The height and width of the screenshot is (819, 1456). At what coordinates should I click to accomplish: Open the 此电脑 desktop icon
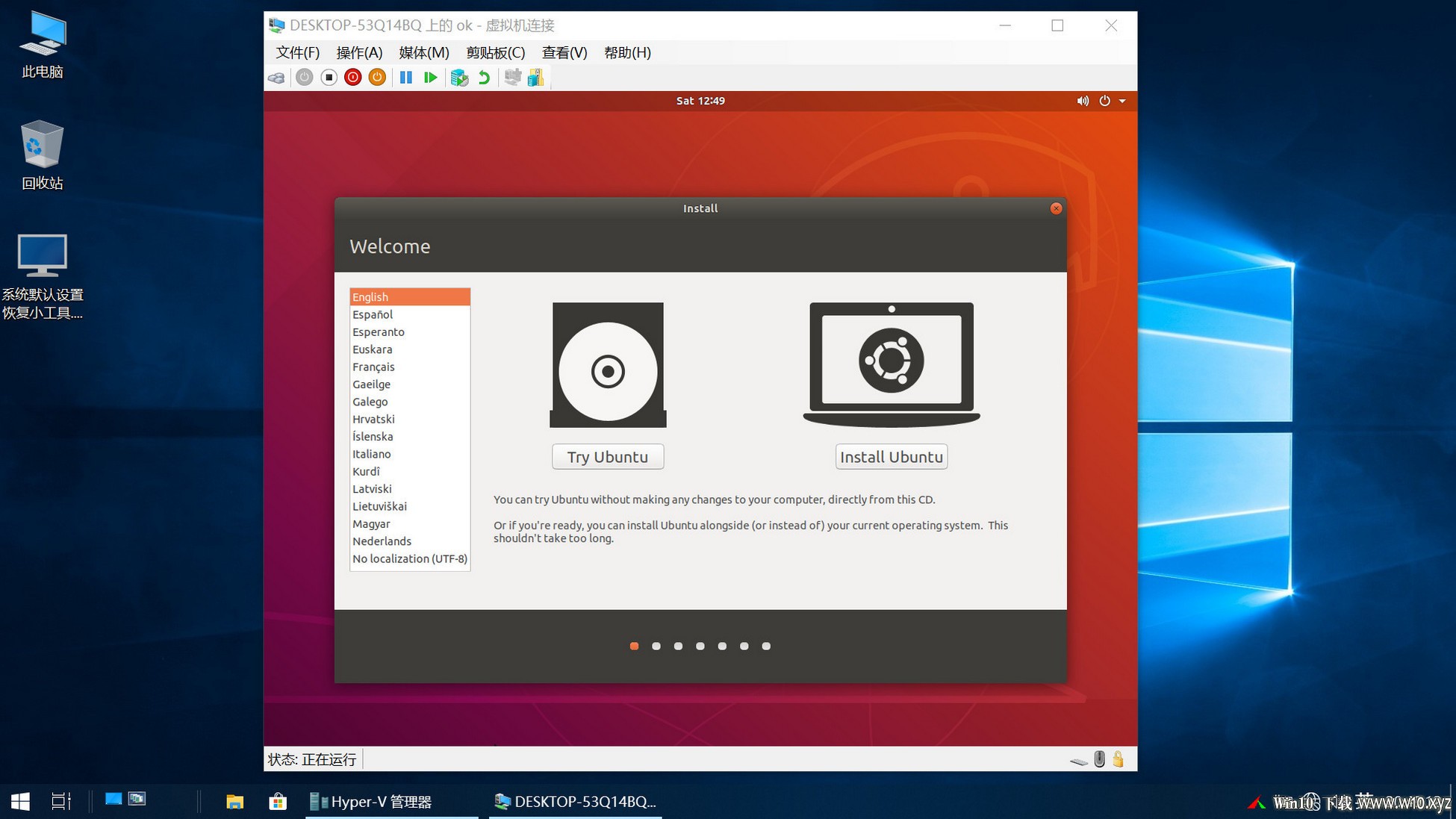pos(43,45)
